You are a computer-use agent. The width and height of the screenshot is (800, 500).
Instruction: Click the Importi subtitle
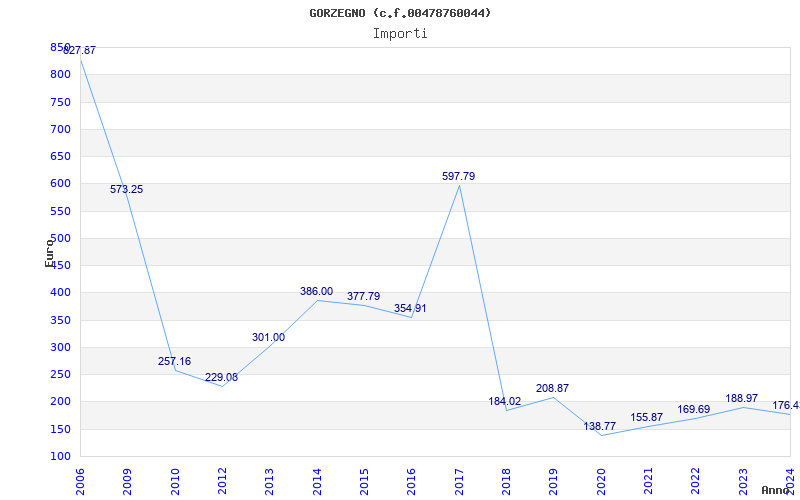tap(400, 34)
